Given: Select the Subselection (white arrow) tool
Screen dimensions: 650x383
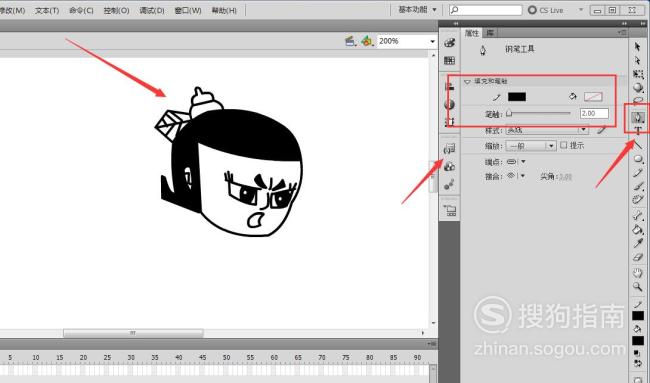Looking at the screenshot, I should click(638, 61).
